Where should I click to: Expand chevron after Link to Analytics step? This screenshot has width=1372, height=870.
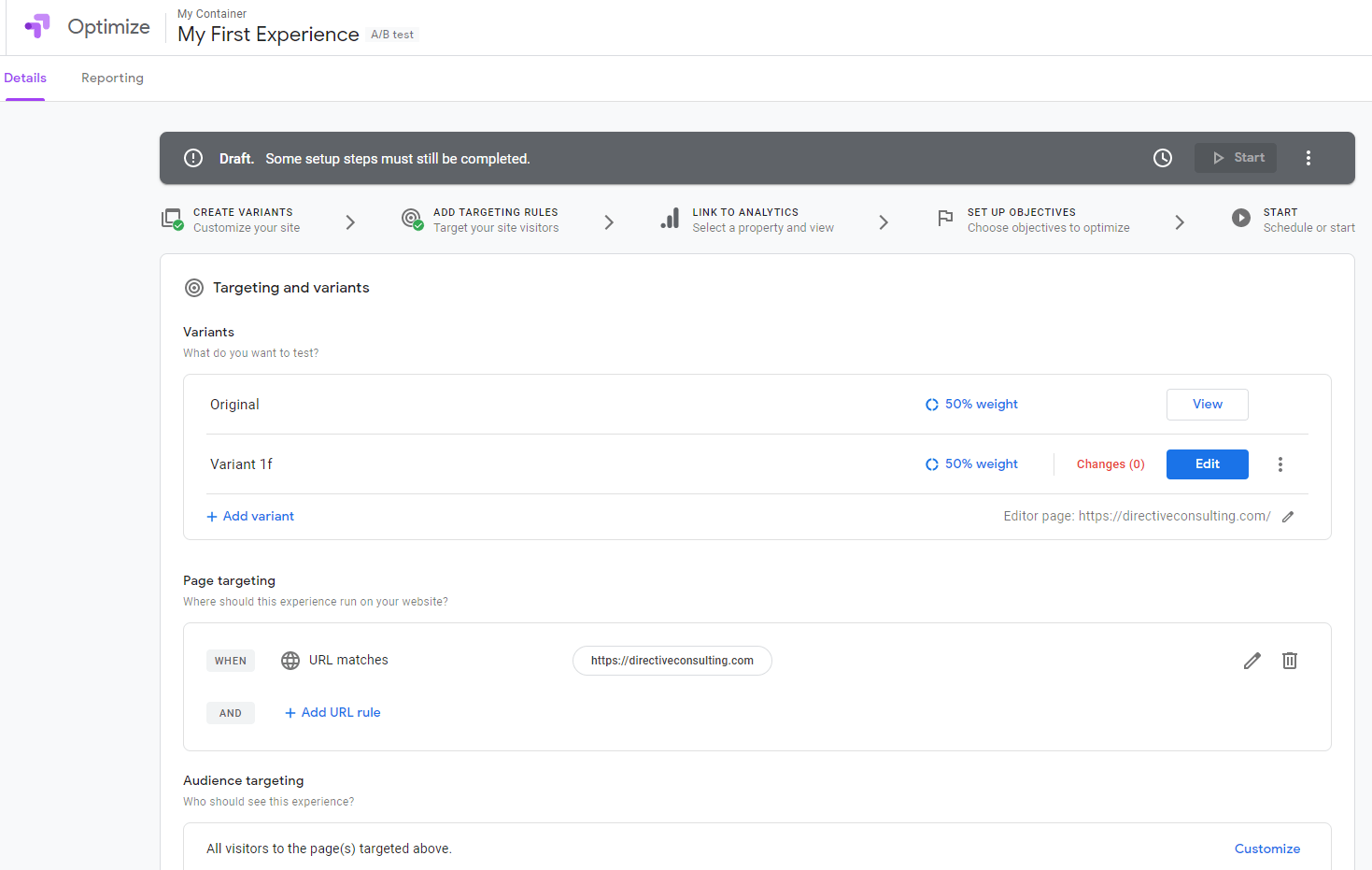[x=884, y=222]
